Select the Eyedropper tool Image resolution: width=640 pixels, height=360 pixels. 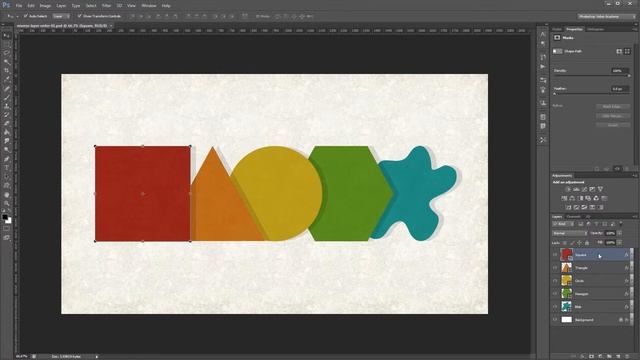click(7, 79)
